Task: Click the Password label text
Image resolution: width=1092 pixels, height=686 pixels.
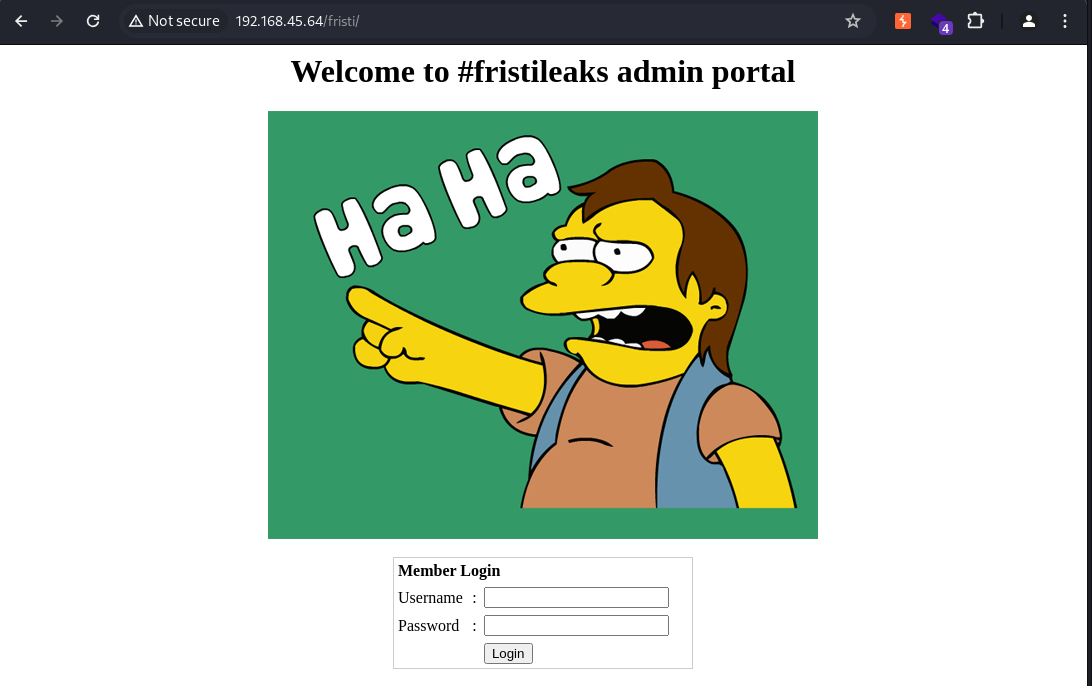Action: click(428, 625)
